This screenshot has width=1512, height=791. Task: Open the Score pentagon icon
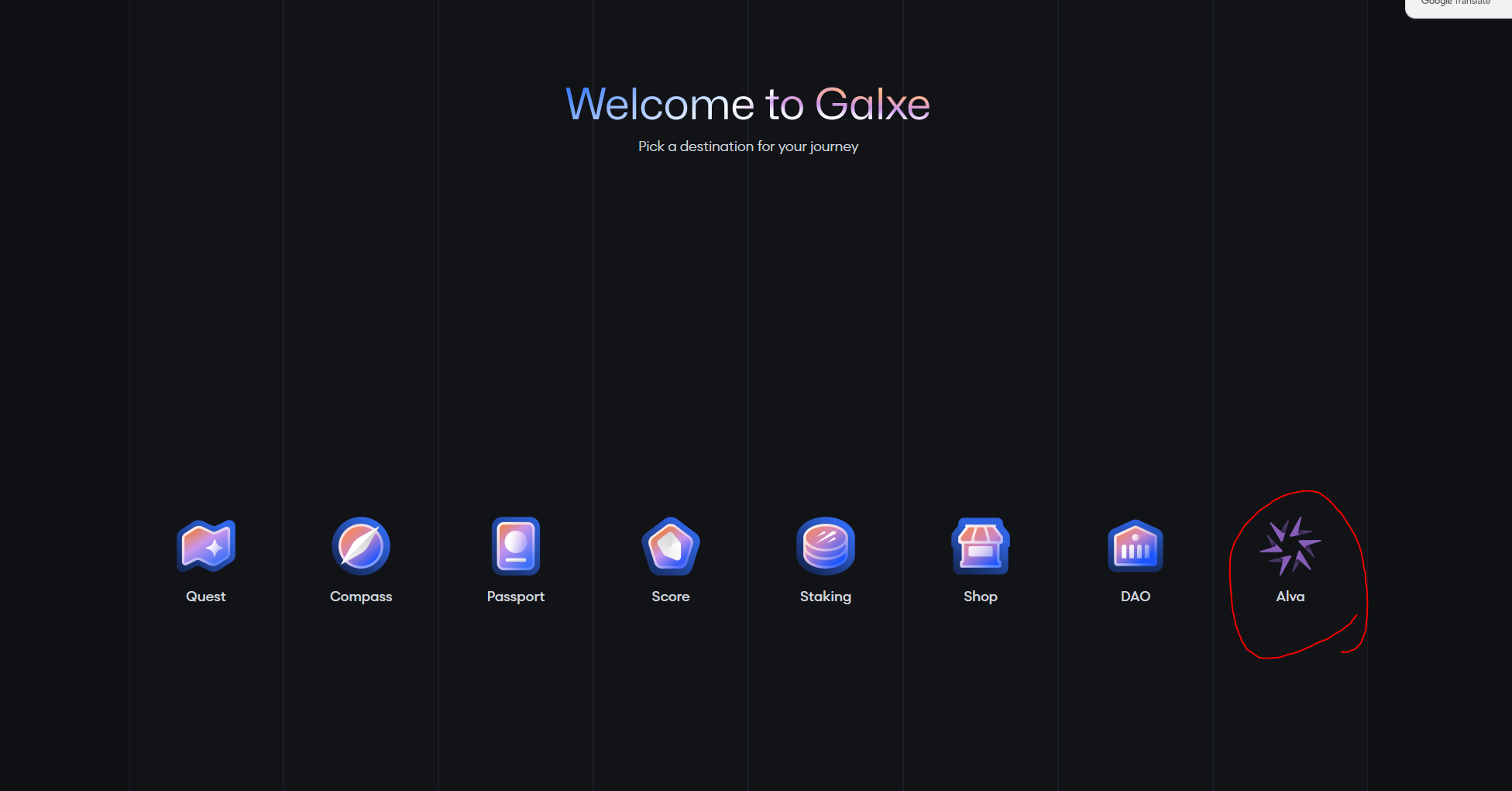coord(671,546)
